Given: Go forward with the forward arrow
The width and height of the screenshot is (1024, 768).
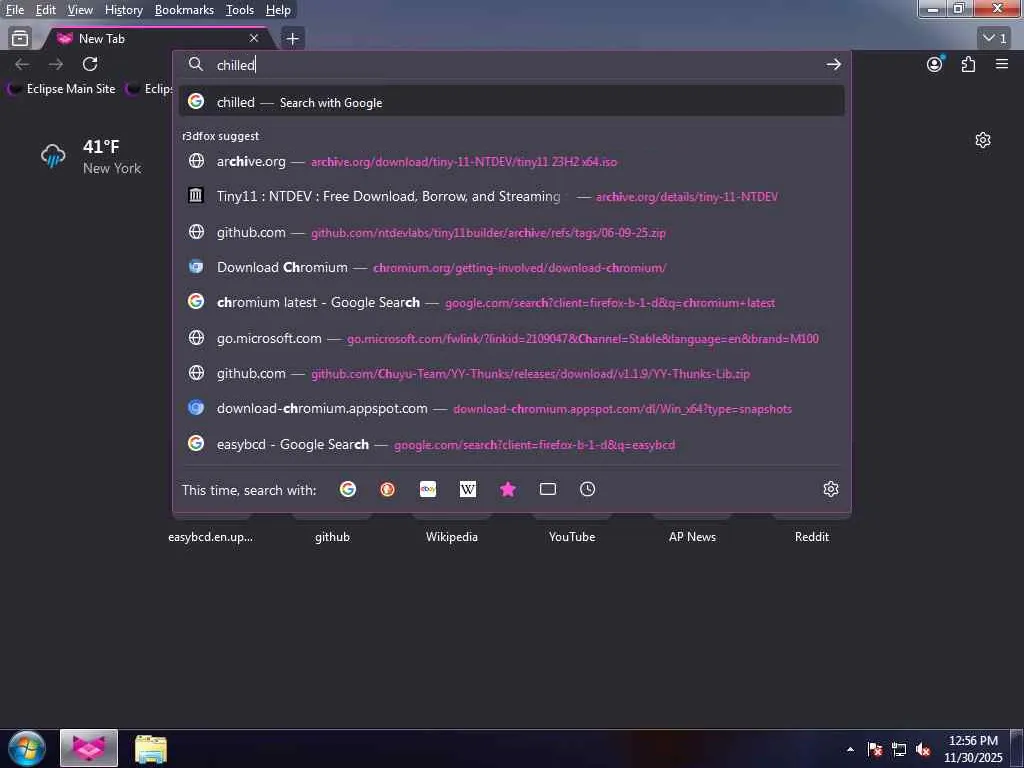Looking at the screenshot, I should click(56, 64).
